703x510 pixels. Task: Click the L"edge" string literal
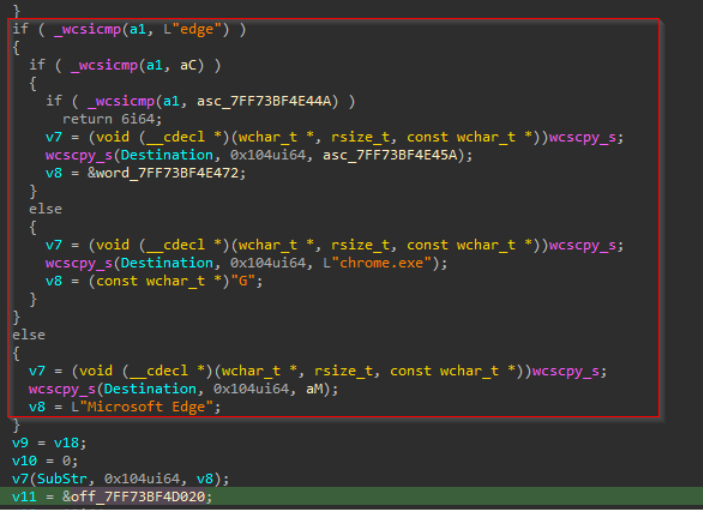(196, 30)
